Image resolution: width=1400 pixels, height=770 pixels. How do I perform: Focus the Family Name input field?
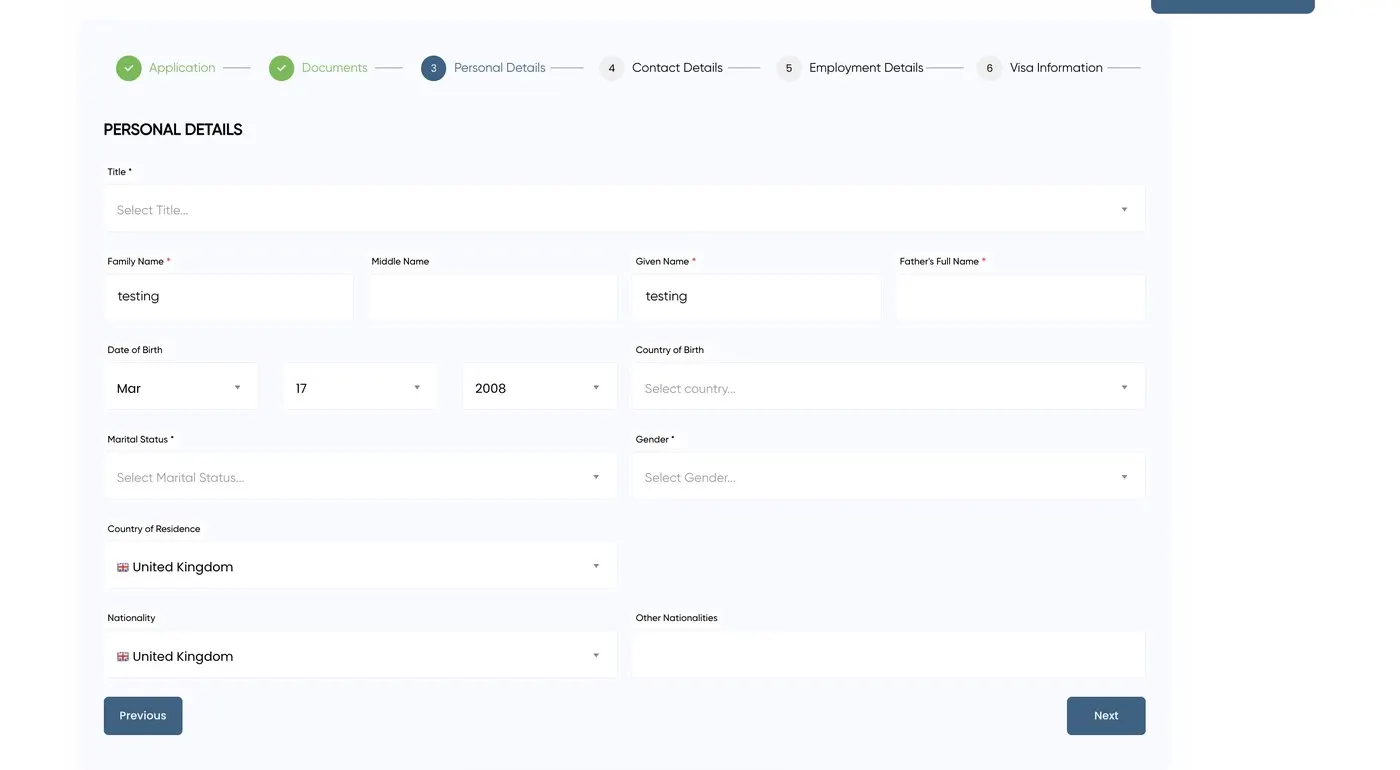pos(228,298)
